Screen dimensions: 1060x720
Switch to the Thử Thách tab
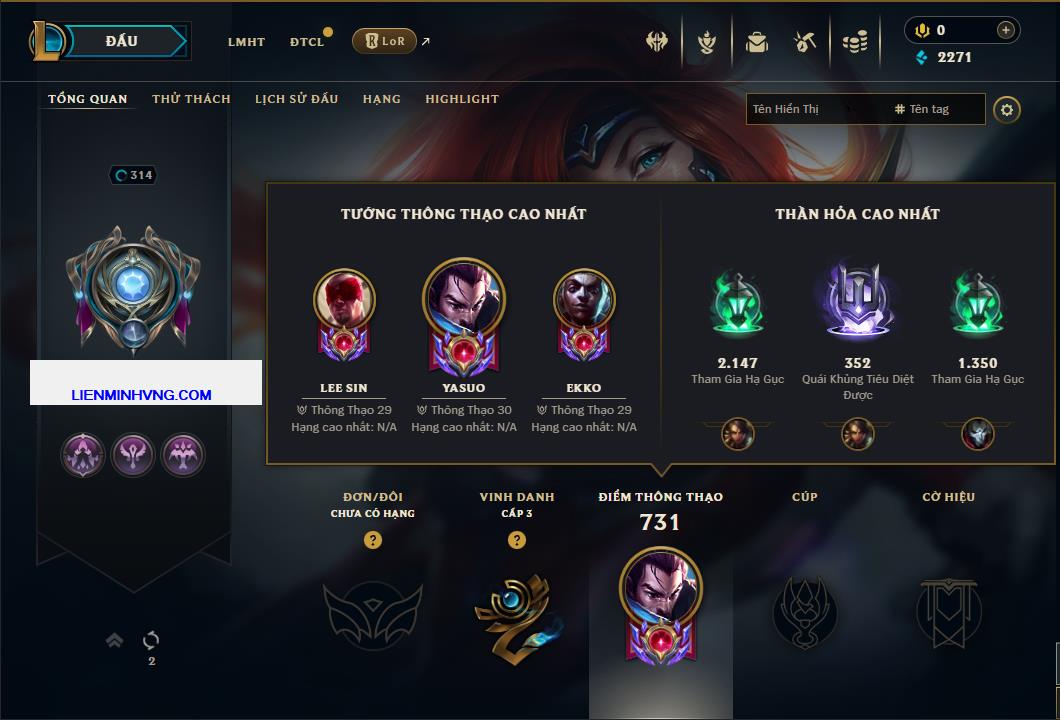[191, 99]
